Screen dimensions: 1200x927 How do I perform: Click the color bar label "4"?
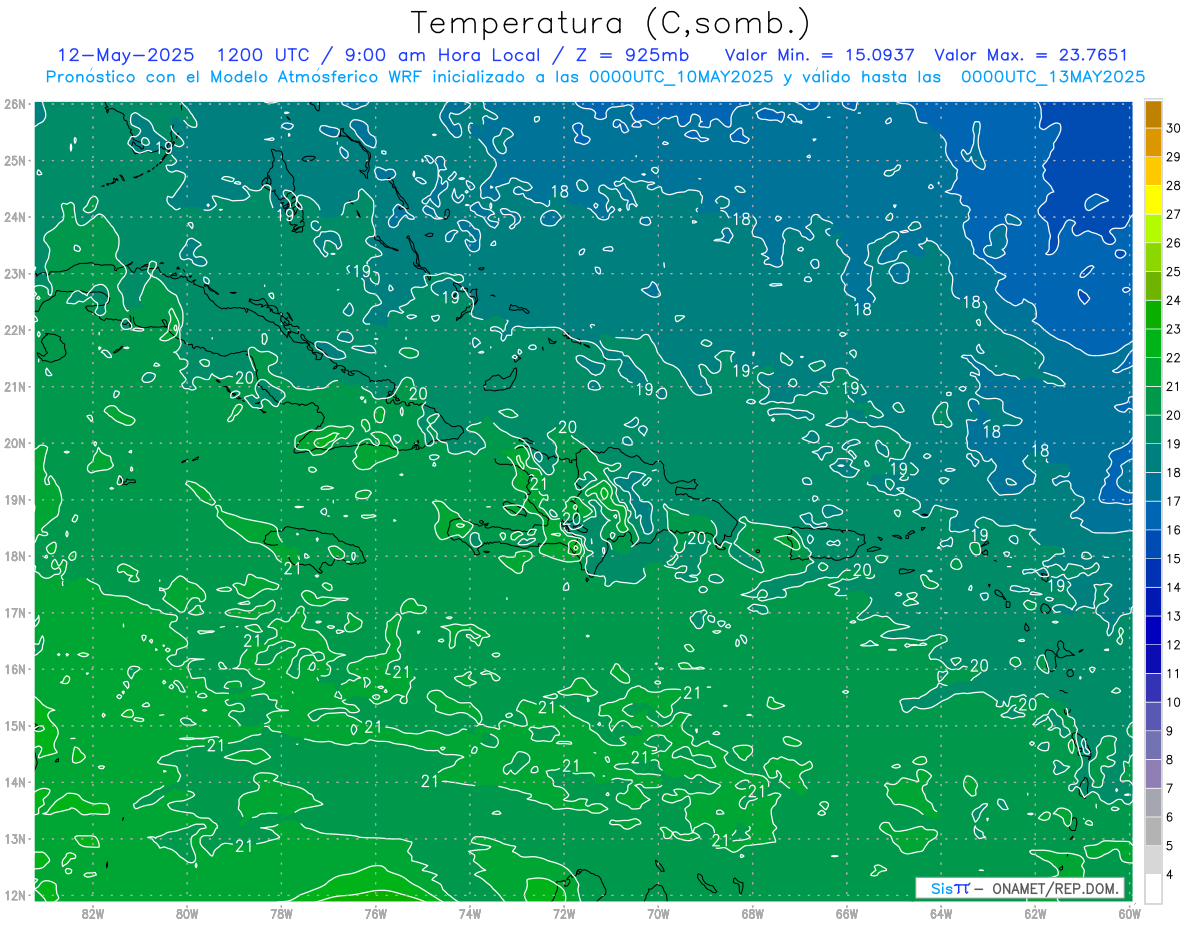click(1170, 875)
